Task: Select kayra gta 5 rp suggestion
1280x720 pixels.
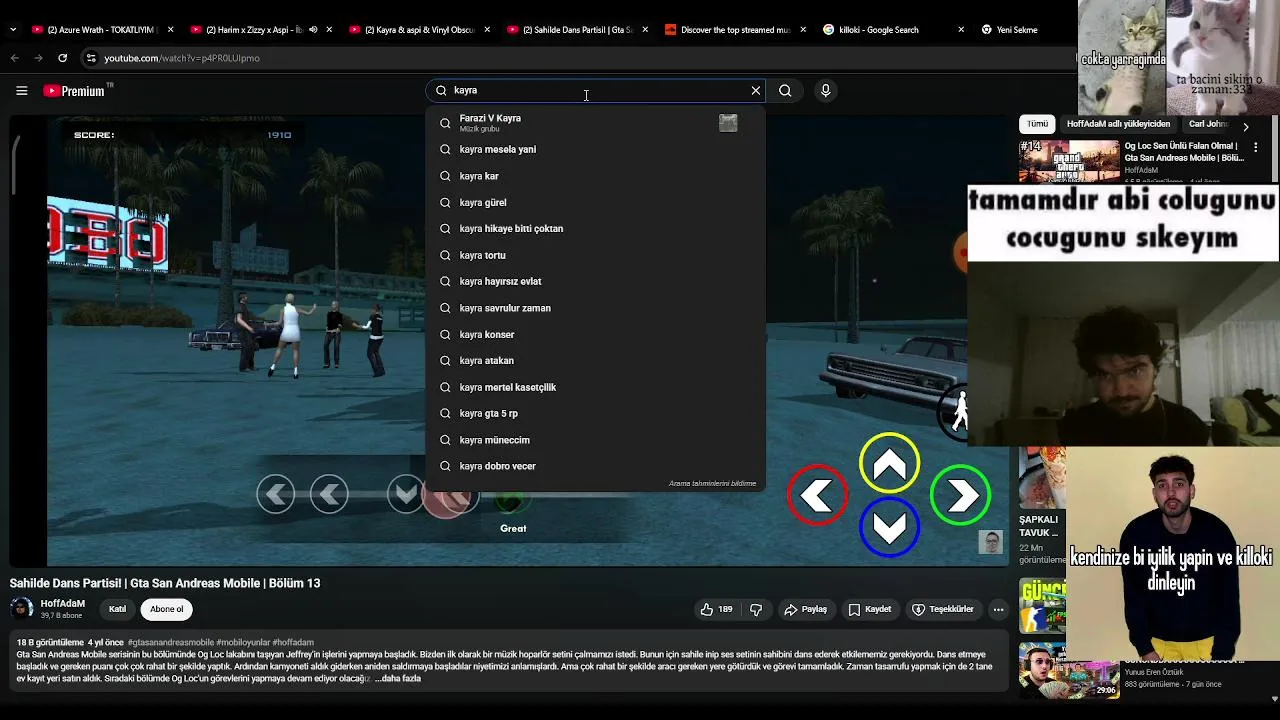Action: click(596, 413)
